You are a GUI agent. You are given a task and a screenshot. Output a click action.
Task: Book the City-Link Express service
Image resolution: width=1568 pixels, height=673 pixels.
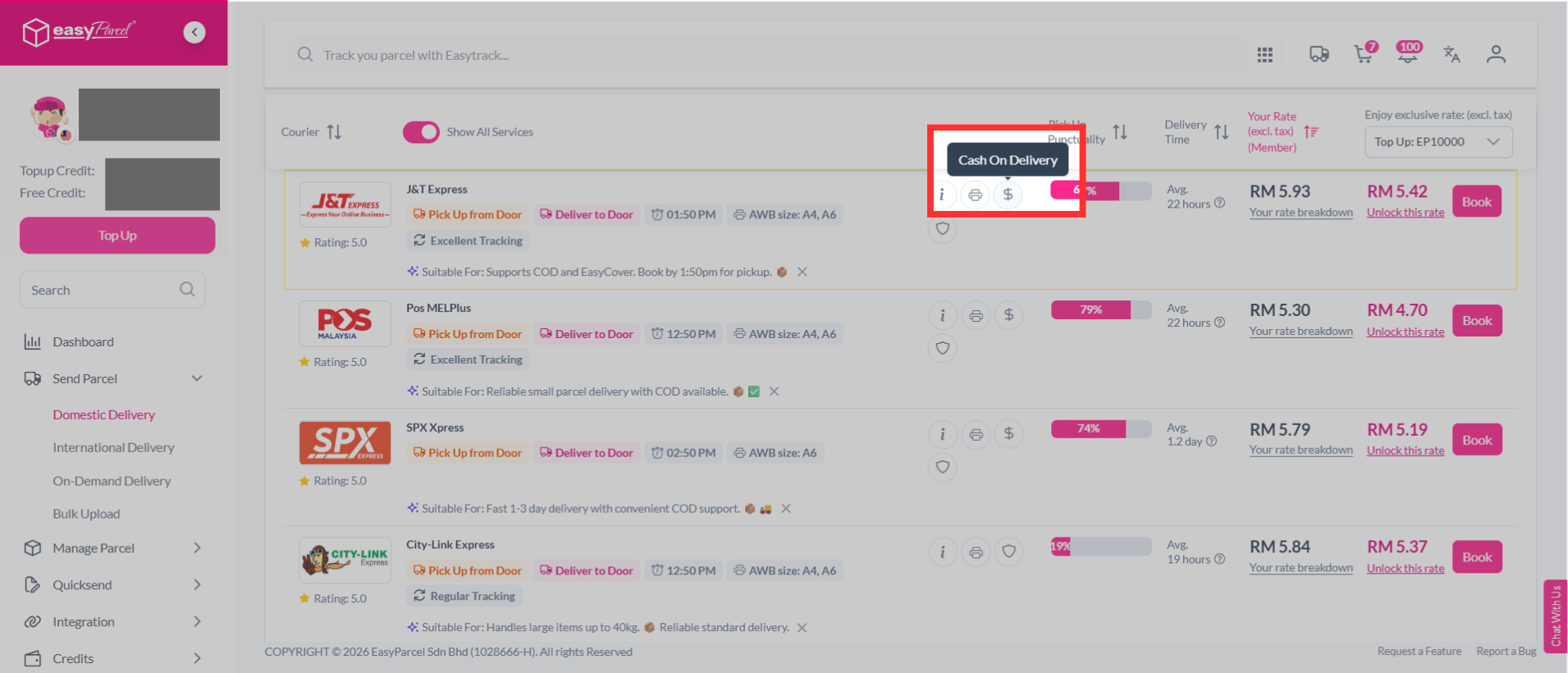pos(1476,557)
